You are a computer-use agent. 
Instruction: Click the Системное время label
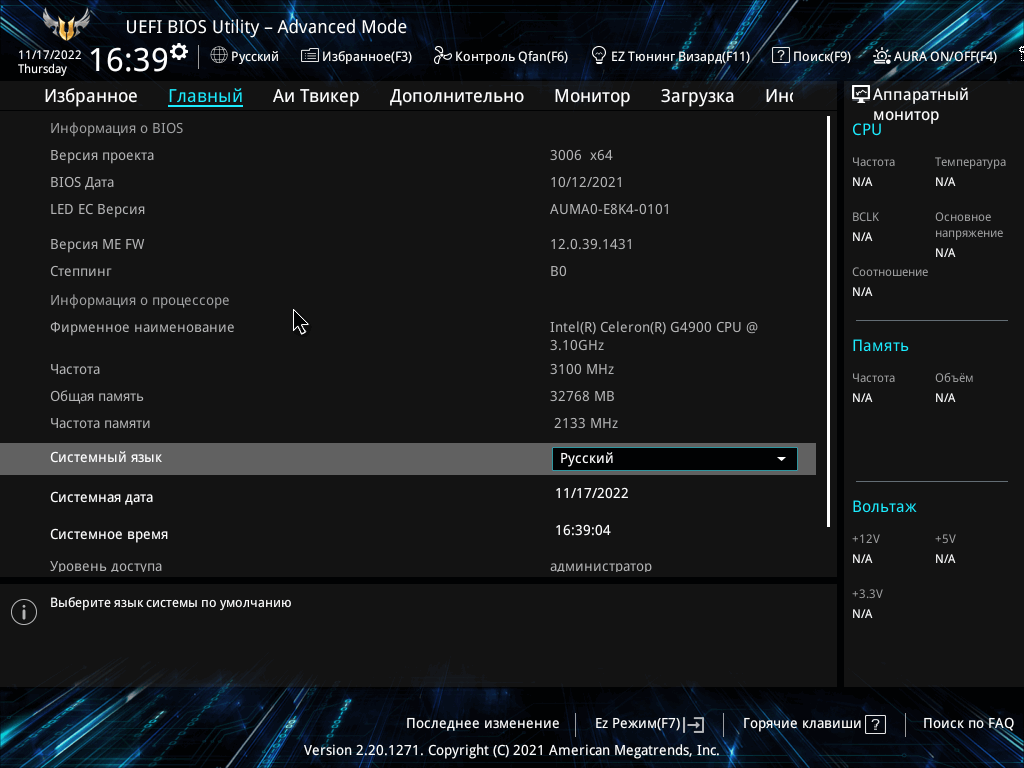click(109, 534)
